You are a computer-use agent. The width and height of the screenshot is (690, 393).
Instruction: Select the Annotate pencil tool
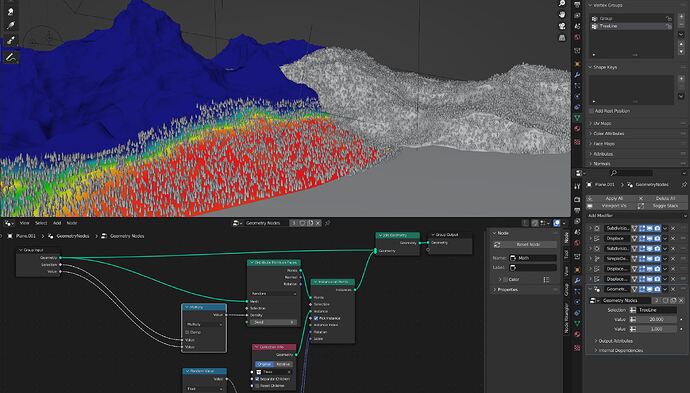click(x=11, y=57)
